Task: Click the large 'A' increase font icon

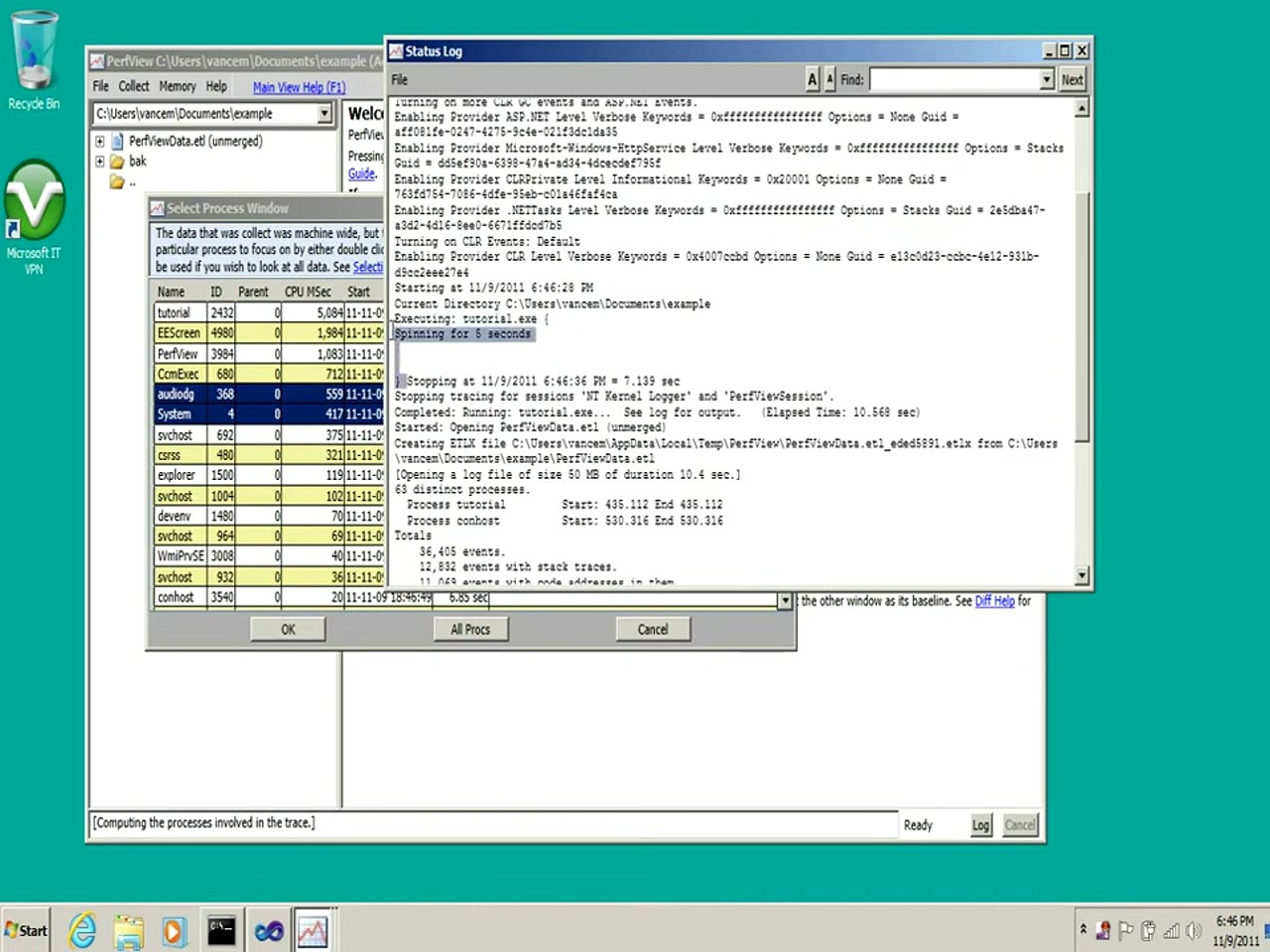Action: pos(812,79)
